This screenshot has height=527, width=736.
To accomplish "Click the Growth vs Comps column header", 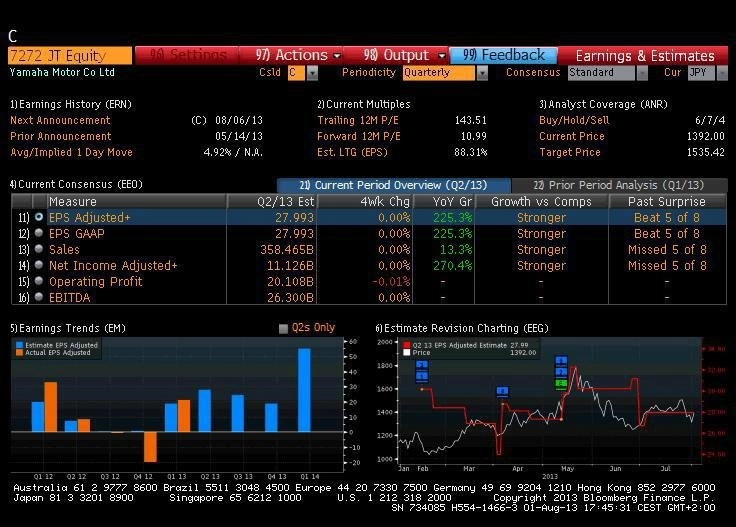I will coord(541,201).
